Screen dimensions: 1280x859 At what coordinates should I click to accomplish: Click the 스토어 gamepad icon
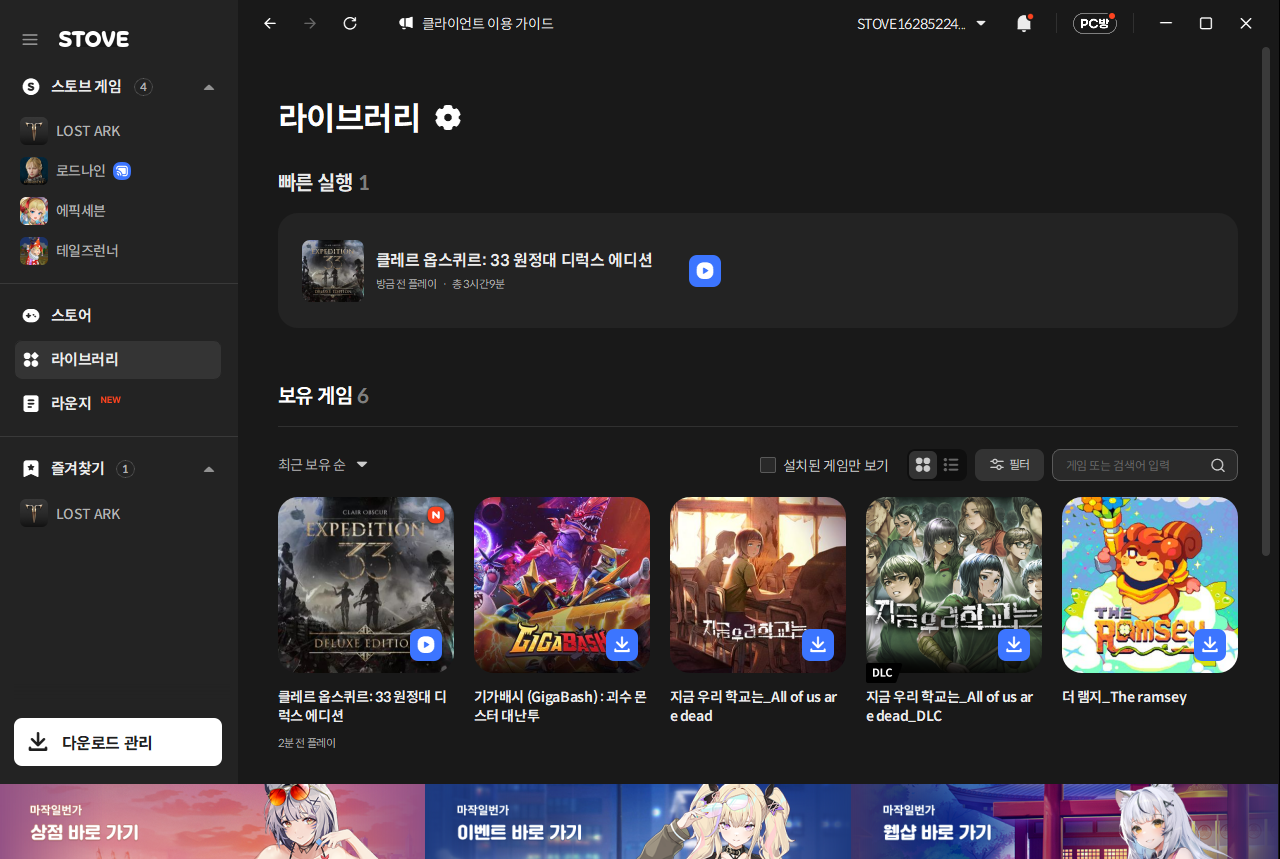(x=31, y=315)
